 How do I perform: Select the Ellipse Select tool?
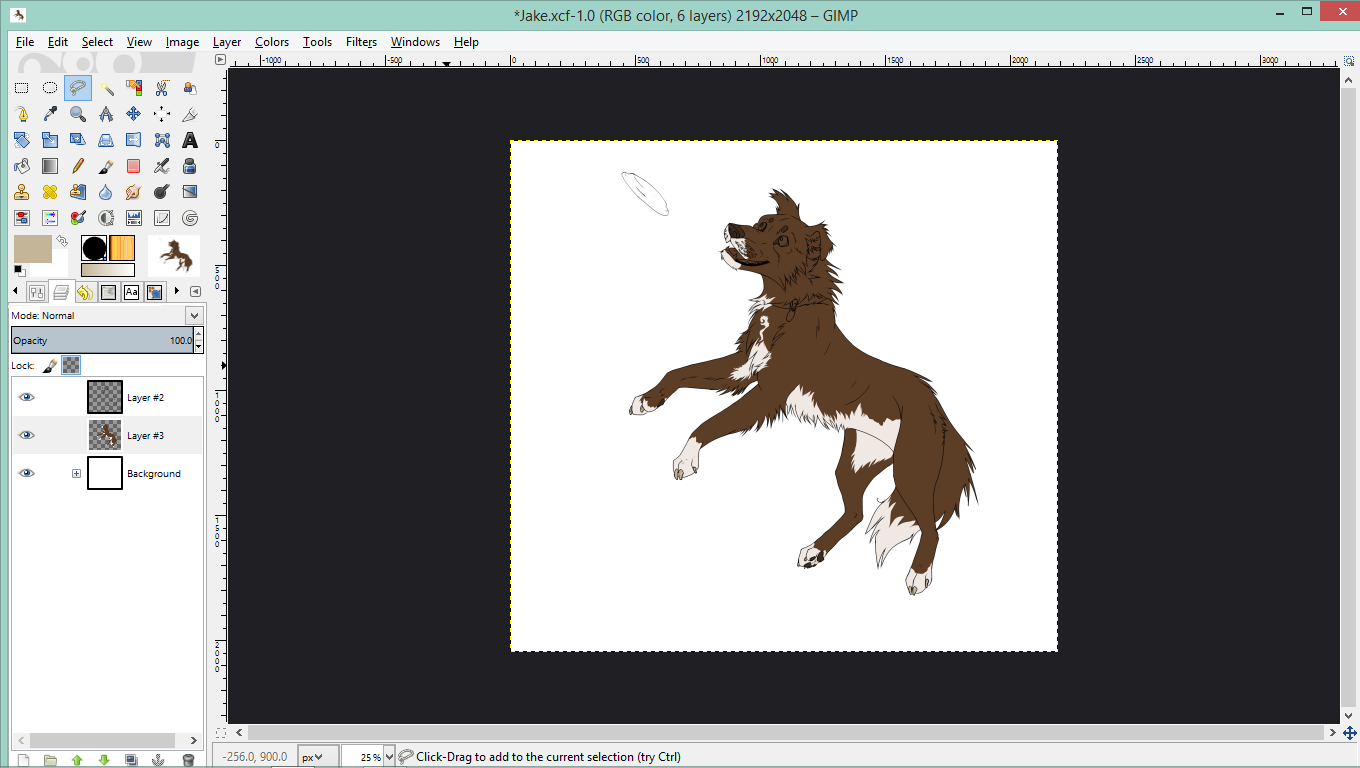49,88
